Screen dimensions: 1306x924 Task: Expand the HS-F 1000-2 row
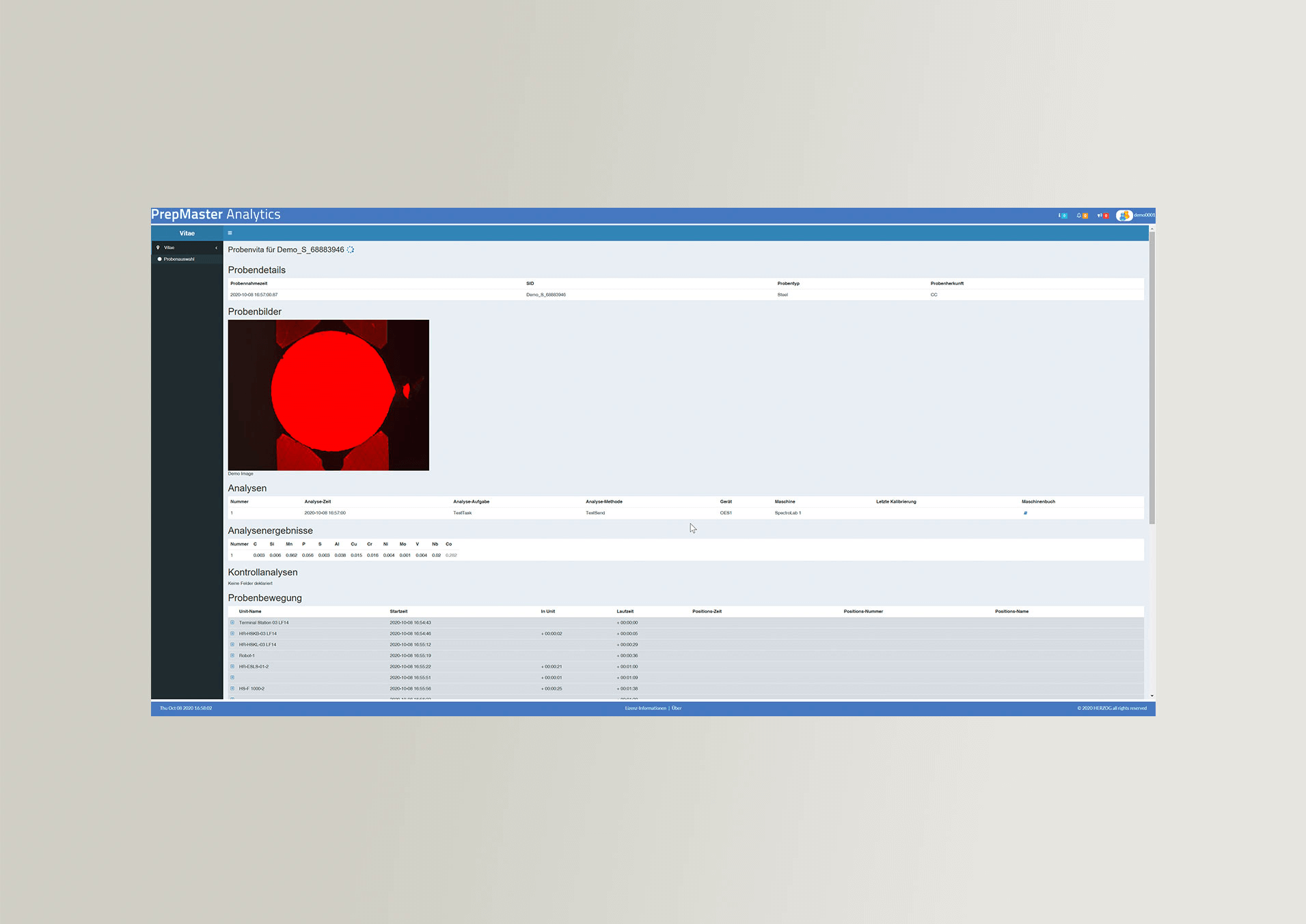232,688
